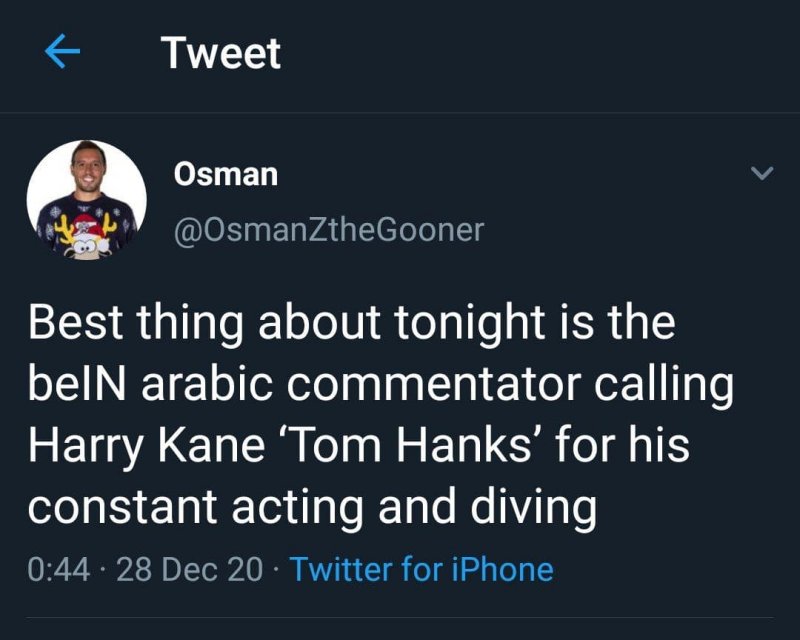
Task: Tap the word 'beIN' in the tweet body
Action: 72,386
